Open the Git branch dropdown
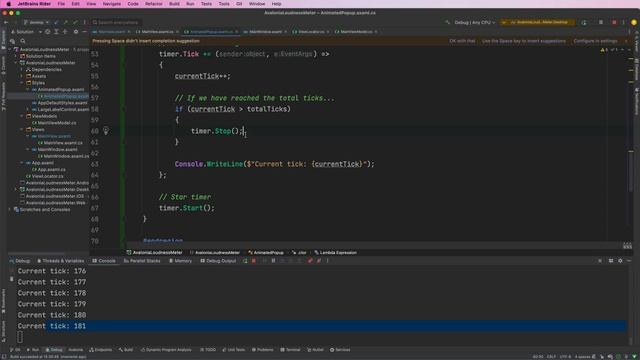 pos(36,22)
